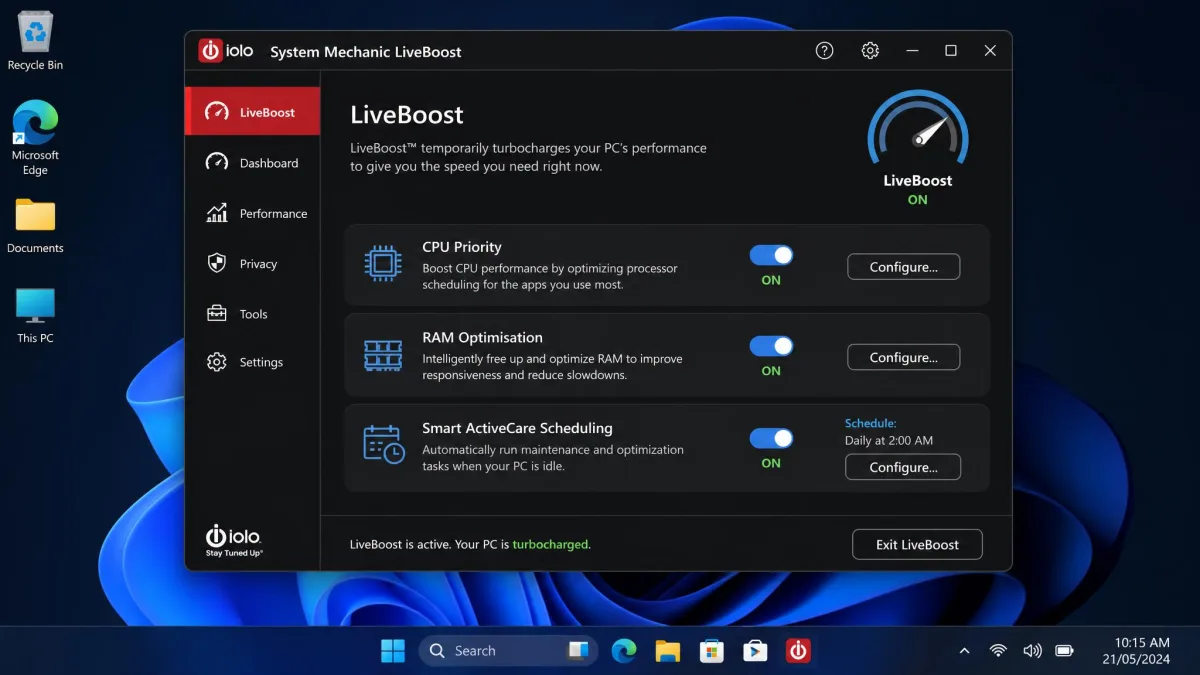Configure the CPU Priority options
Screen dimensions: 1200x675
[x=904, y=267]
